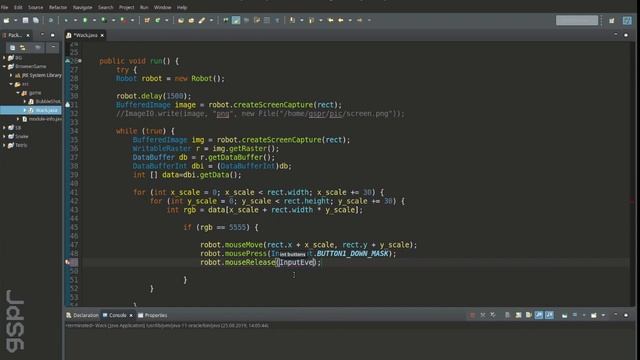Jump to next annotation with toolbar icon
This screenshot has width=640, height=360.
point(292,20)
